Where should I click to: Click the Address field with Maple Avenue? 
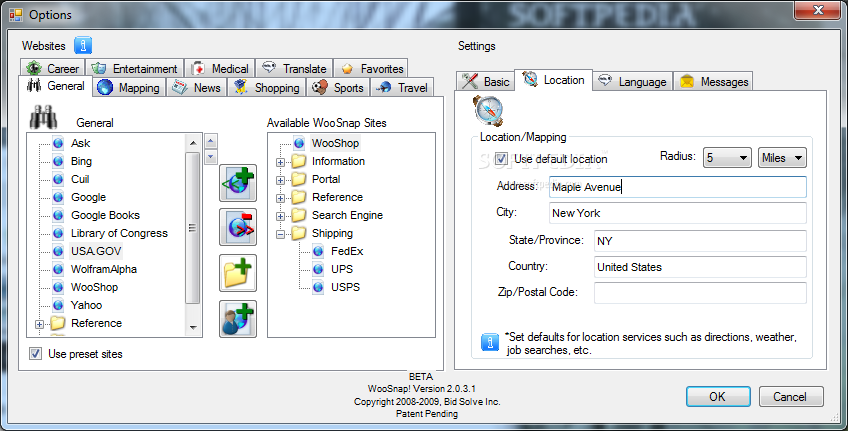678,187
